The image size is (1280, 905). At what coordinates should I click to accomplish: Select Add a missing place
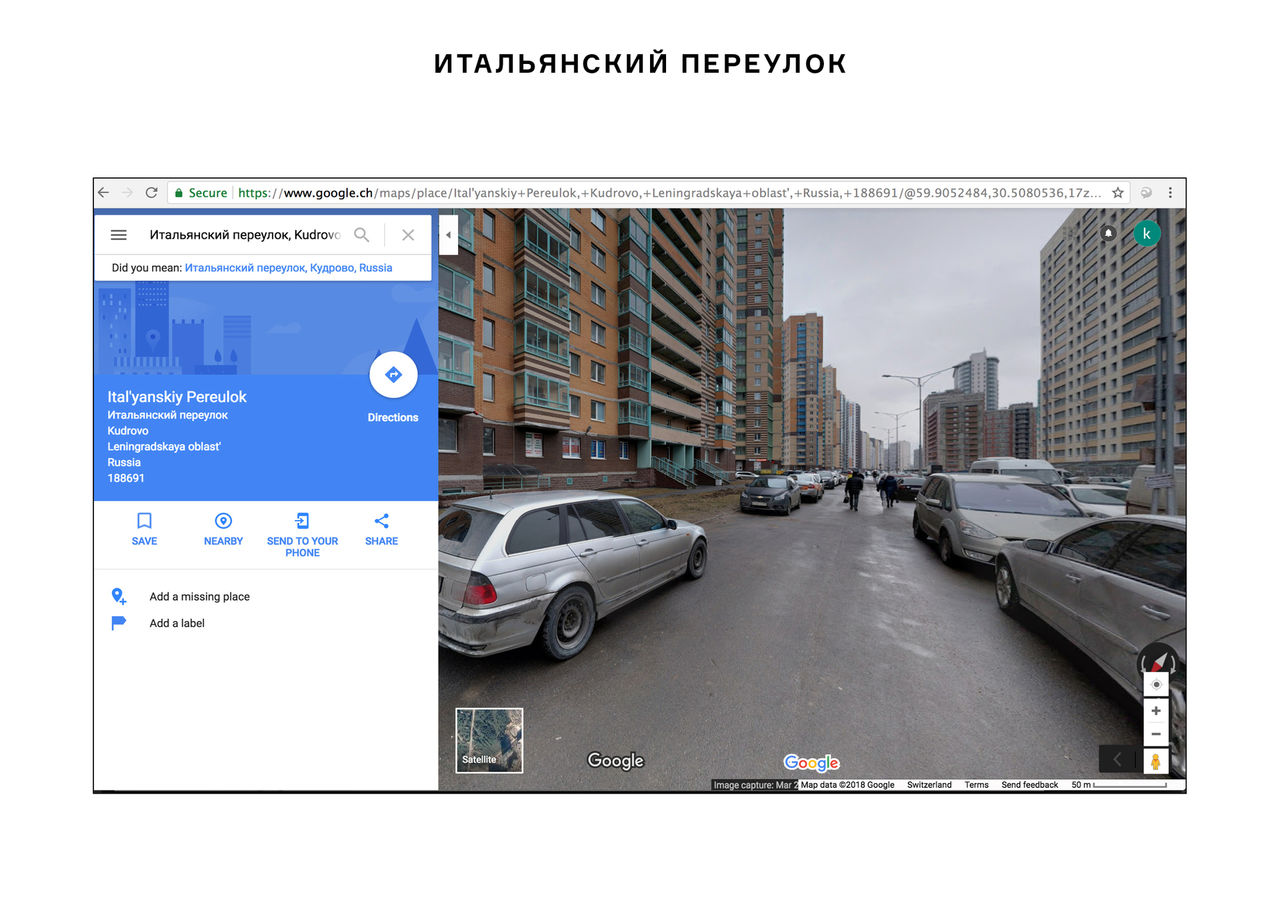click(199, 597)
